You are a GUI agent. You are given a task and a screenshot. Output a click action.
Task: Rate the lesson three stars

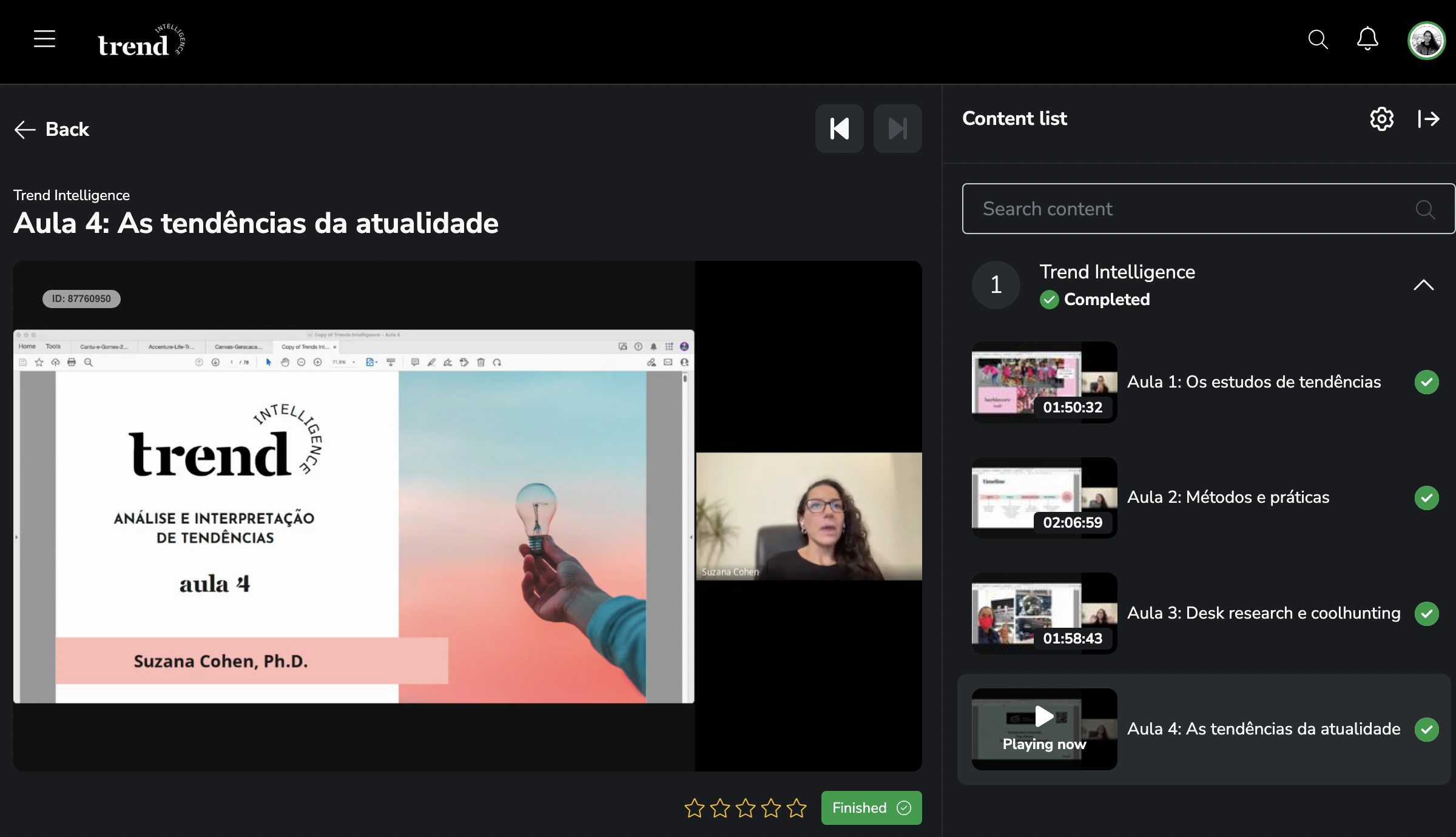[746, 808]
